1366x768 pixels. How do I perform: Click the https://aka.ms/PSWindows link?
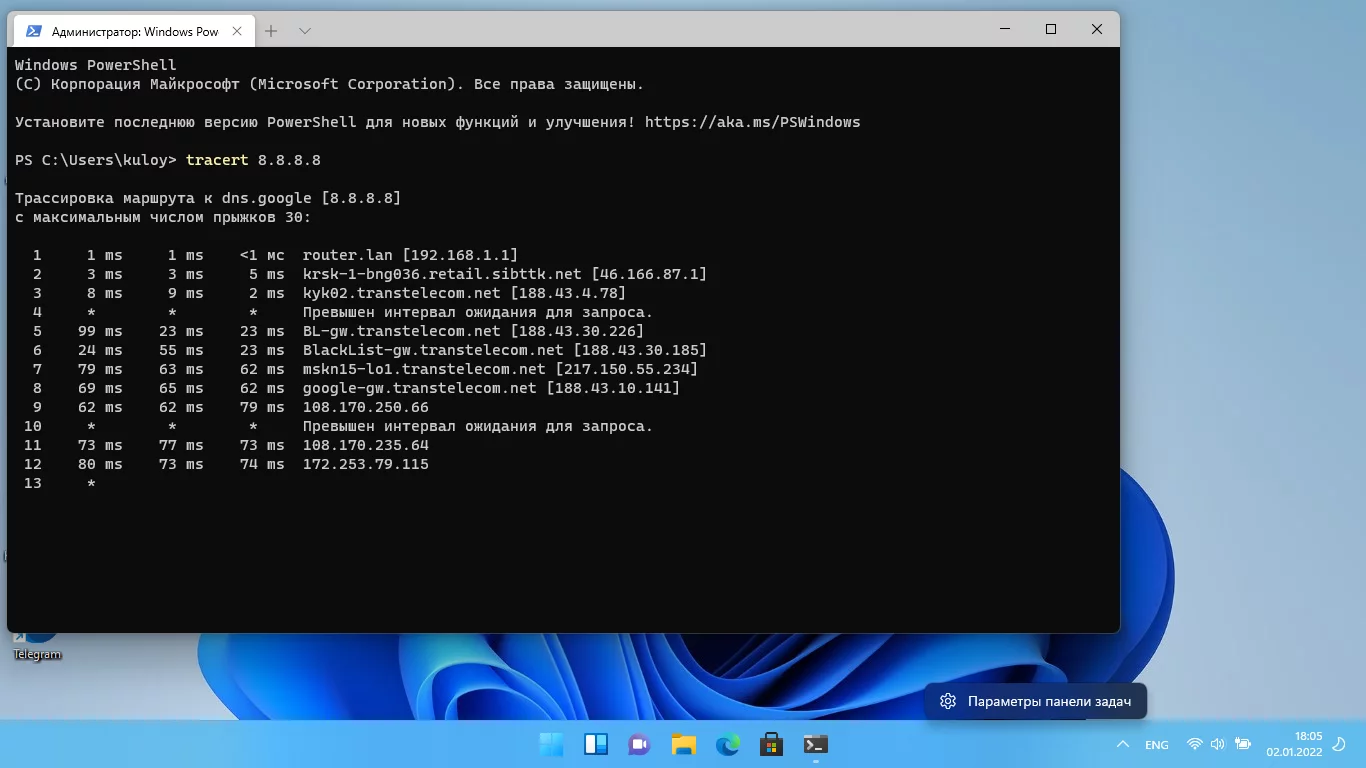752,122
